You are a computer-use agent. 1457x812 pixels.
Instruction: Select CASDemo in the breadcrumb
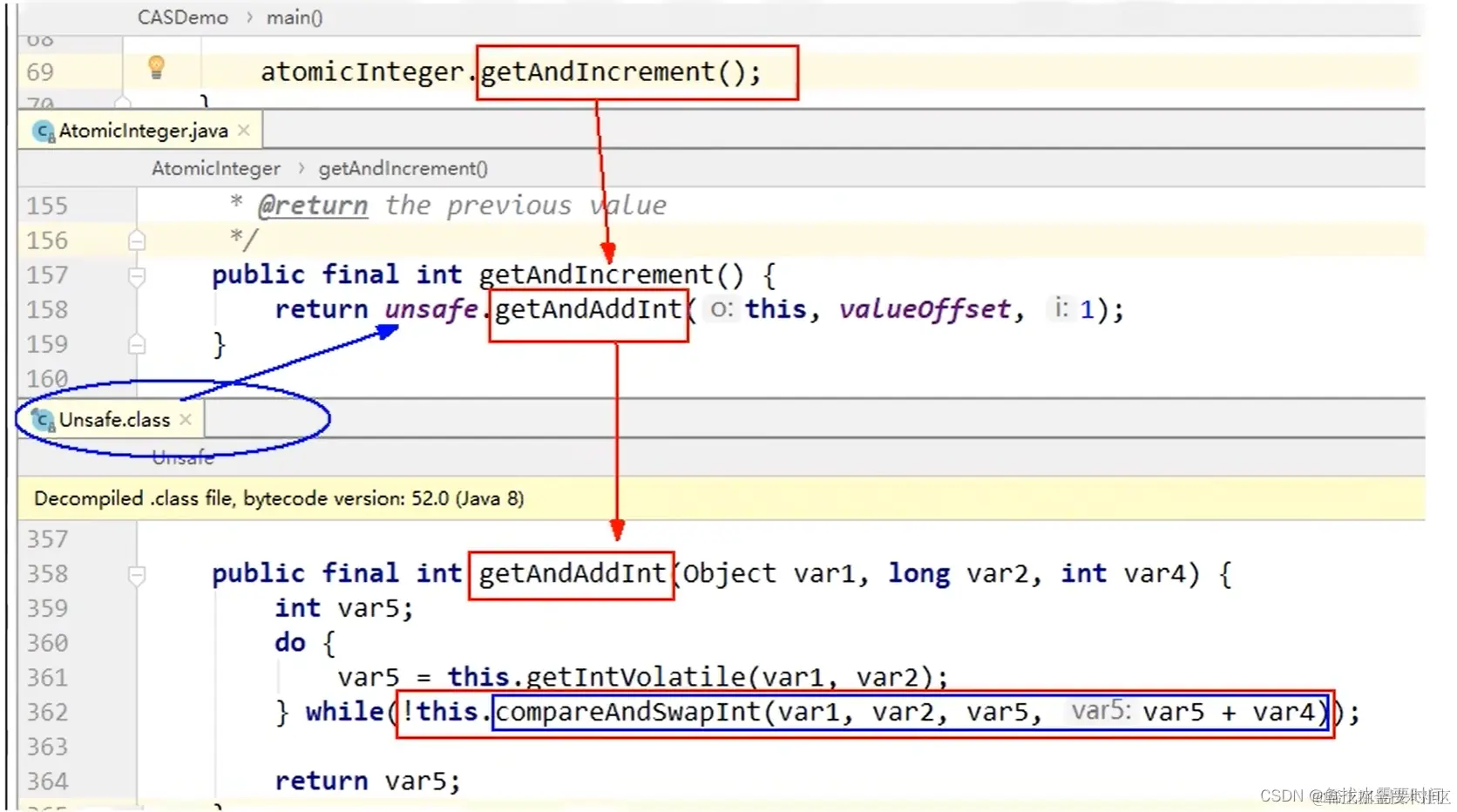click(x=183, y=17)
